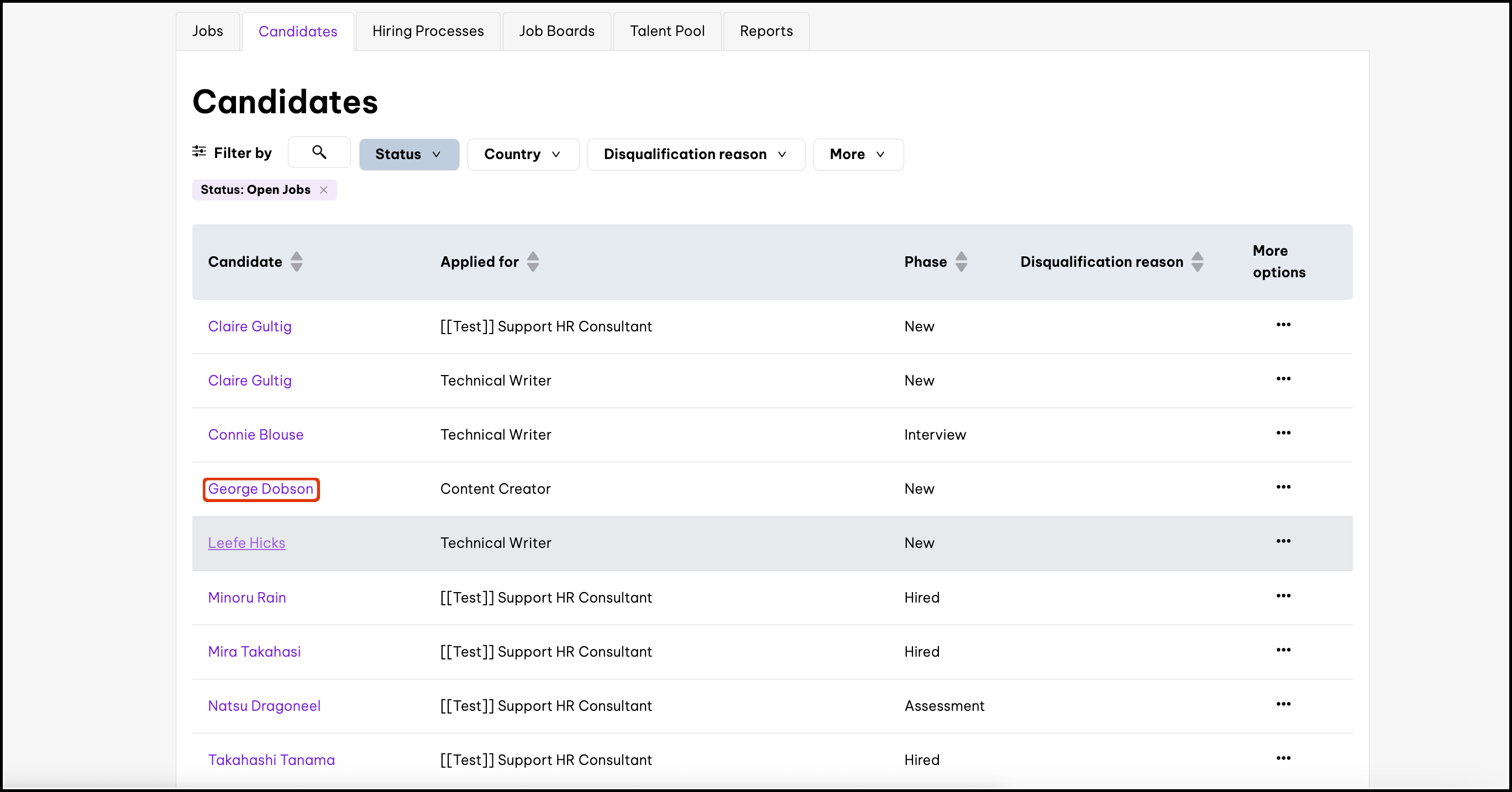Sort by Phase column arrows

point(961,262)
